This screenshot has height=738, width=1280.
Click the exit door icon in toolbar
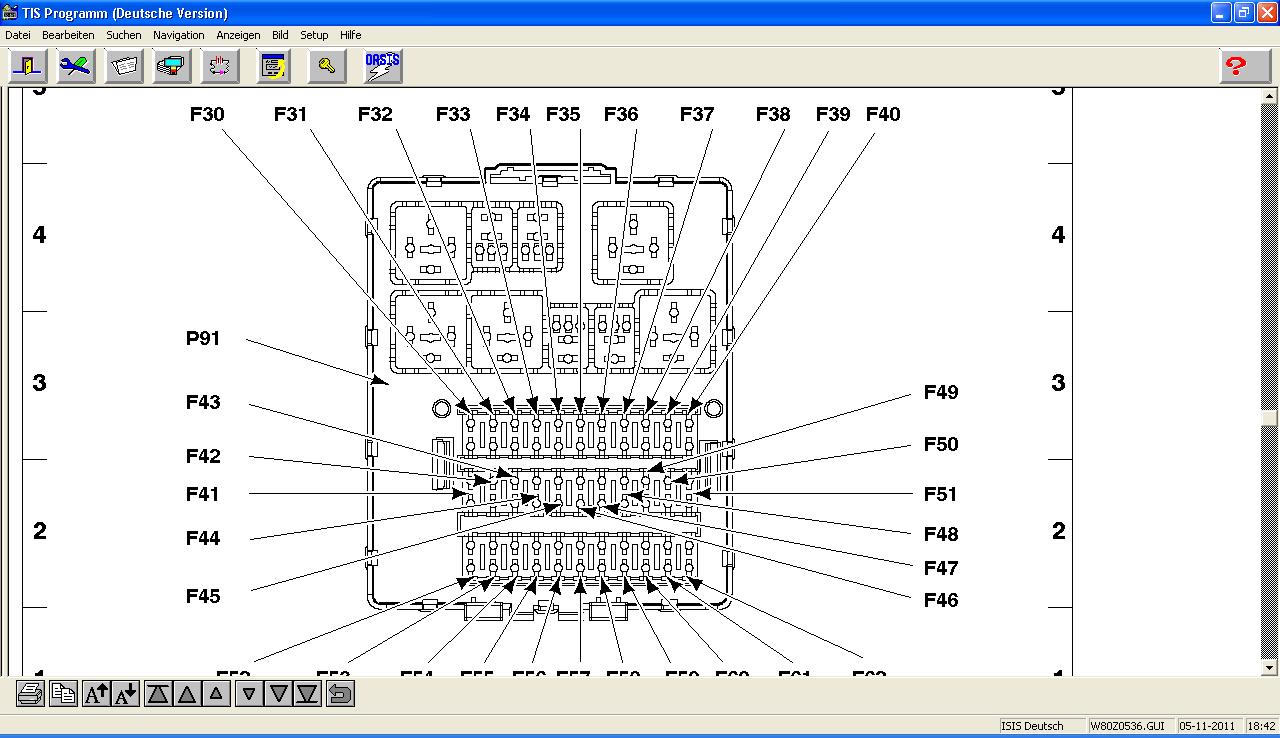pyautogui.click(x=28, y=66)
